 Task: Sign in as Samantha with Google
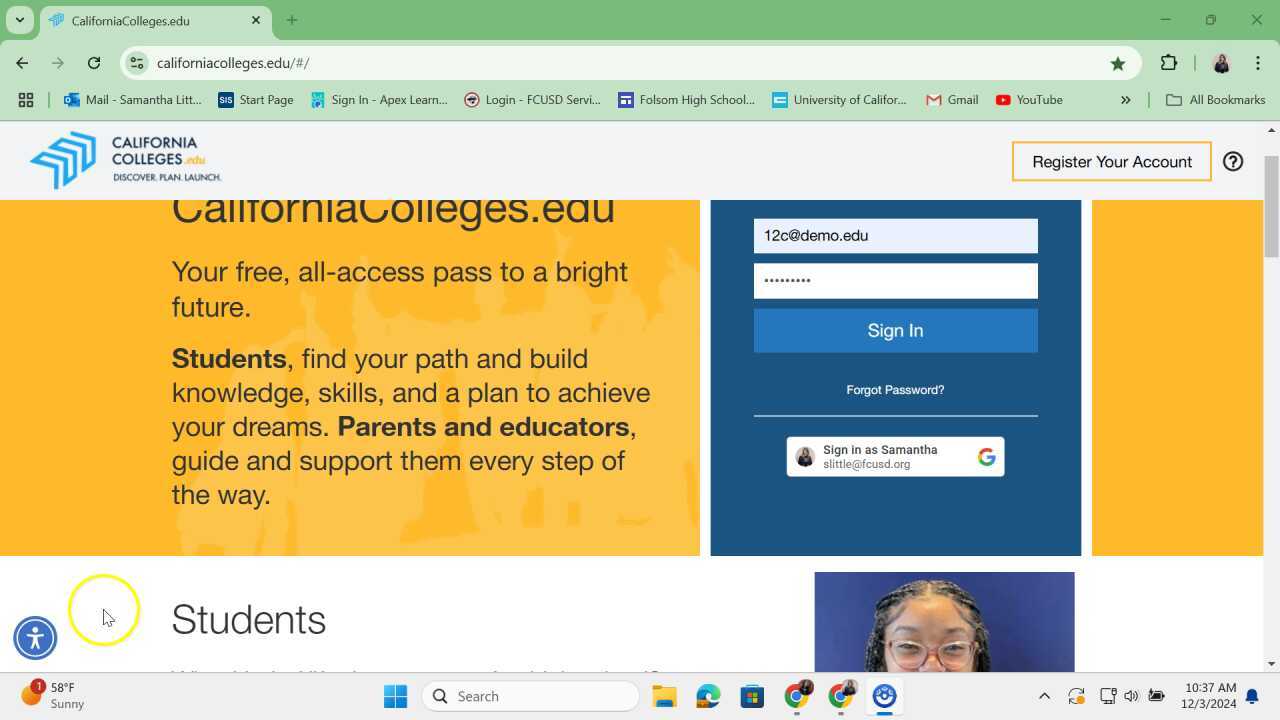coord(896,457)
